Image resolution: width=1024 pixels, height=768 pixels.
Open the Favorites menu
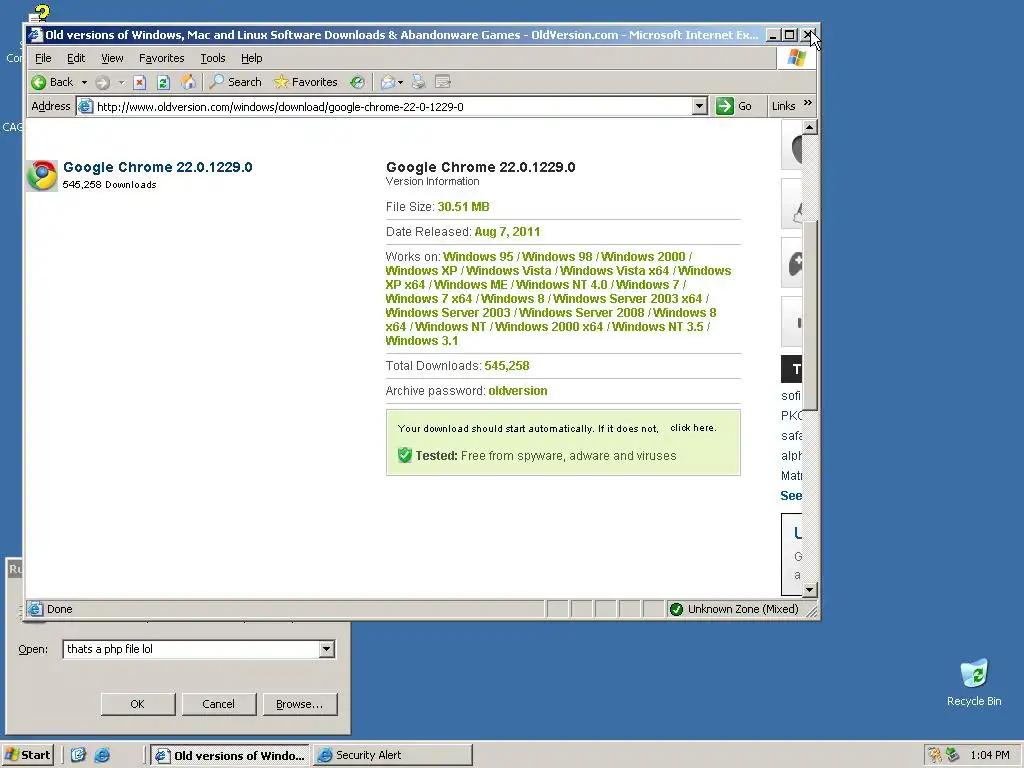(161, 58)
